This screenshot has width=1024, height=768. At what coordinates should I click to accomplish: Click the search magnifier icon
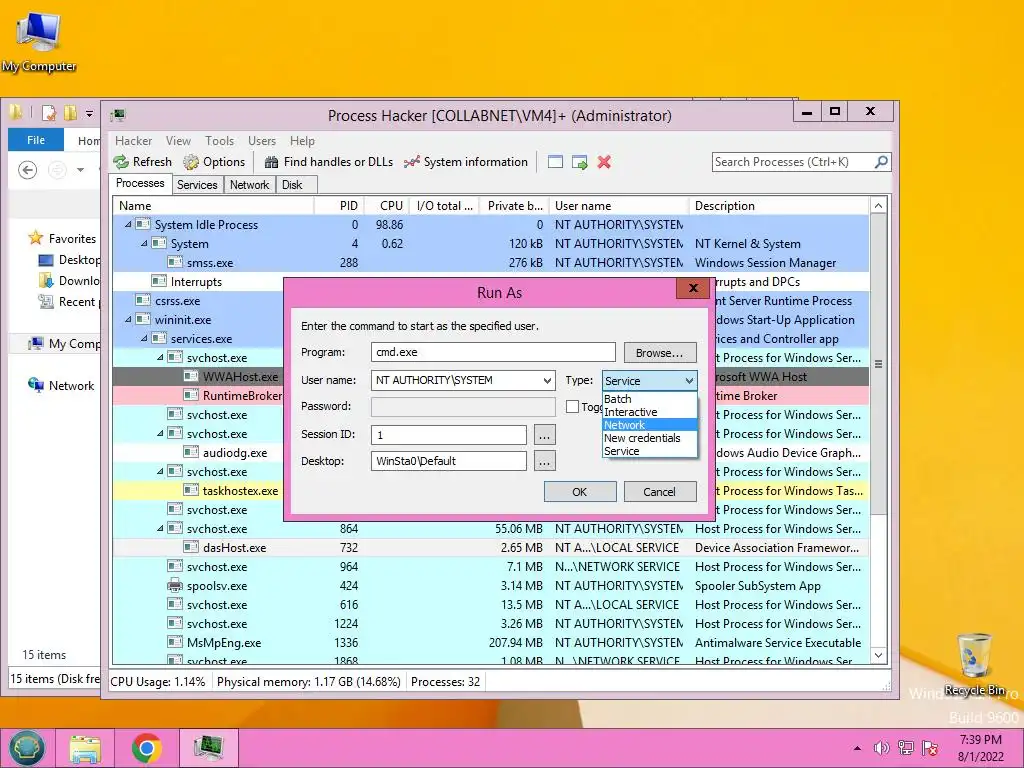click(x=881, y=161)
